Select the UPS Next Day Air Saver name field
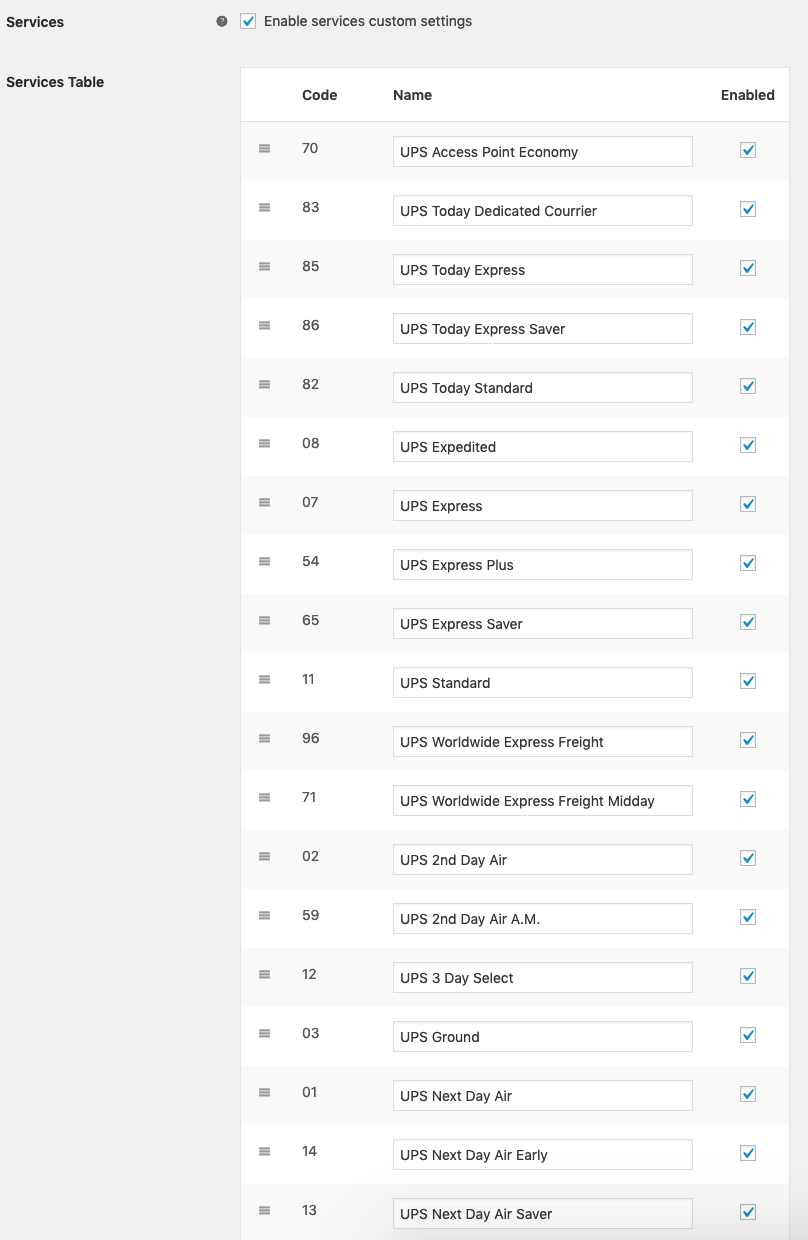Screen dimensions: 808x1240 point(542,1213)
